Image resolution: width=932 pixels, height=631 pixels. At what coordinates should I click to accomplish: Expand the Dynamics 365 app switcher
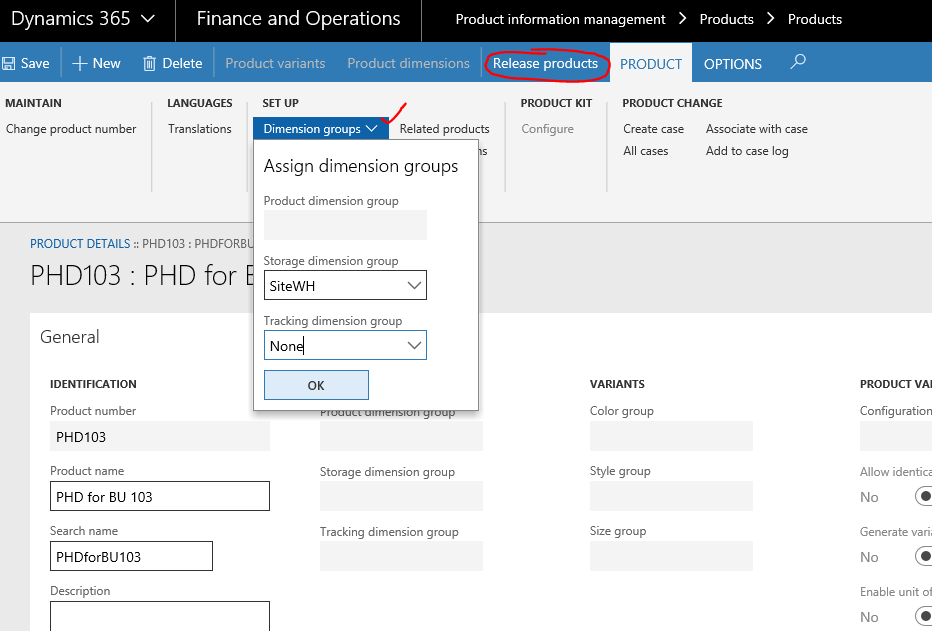click(83, 19)
